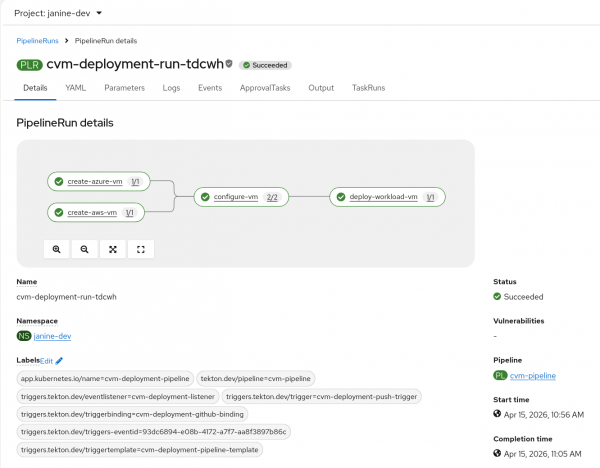The width and height of the screenshot is (600, 468).
Task: Click the eventlistener=cvm-deployment-listener label chip
Action: [x=118, y=396]
